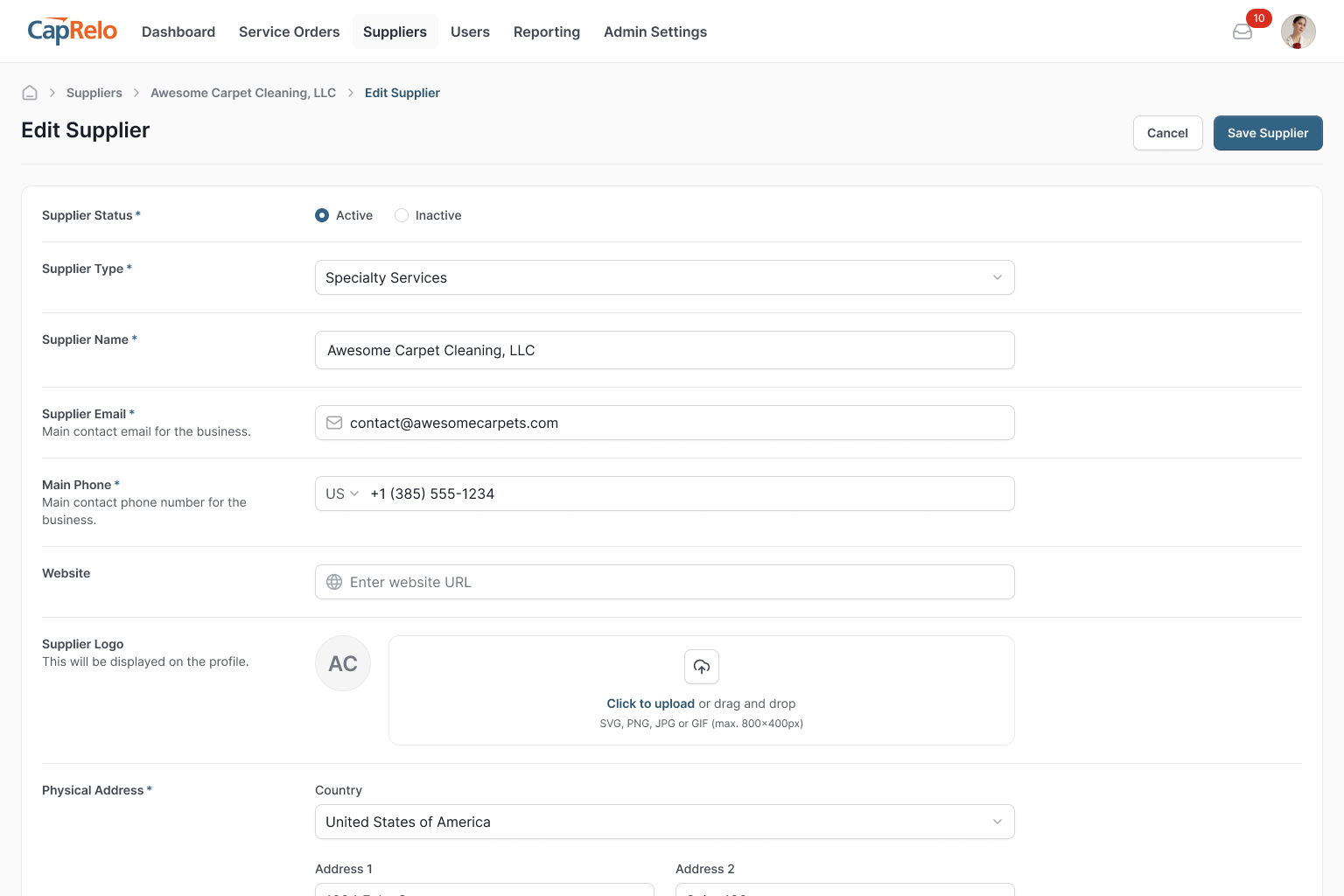1344x896 pixels.
Task: Open the Country dropdown
Action: tap(664, 822)
